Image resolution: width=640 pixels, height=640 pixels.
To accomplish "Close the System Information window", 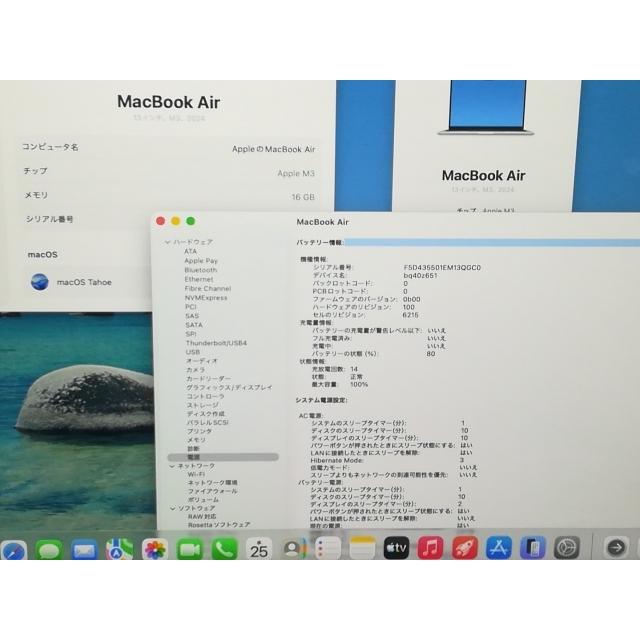I will tap(160, 221).
